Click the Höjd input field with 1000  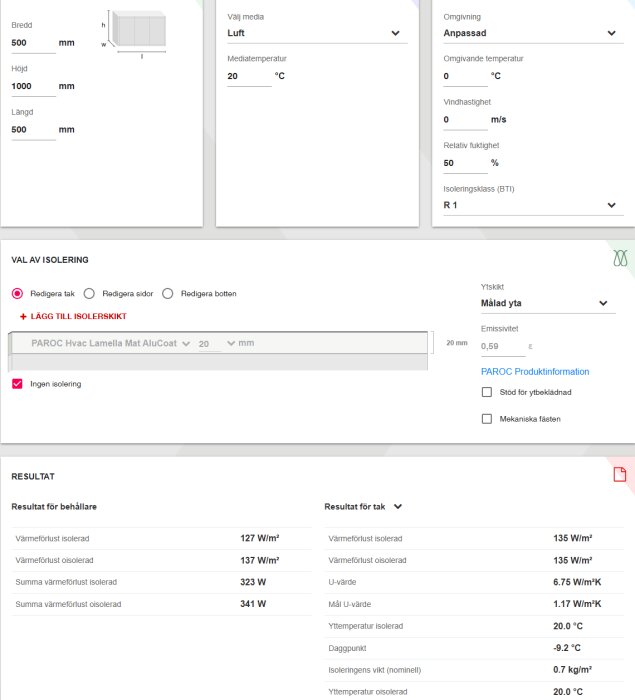click(33, 86)
